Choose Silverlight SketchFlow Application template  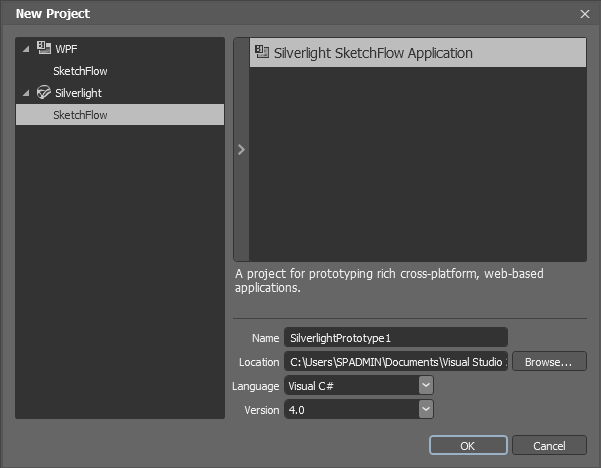point(418,53)
